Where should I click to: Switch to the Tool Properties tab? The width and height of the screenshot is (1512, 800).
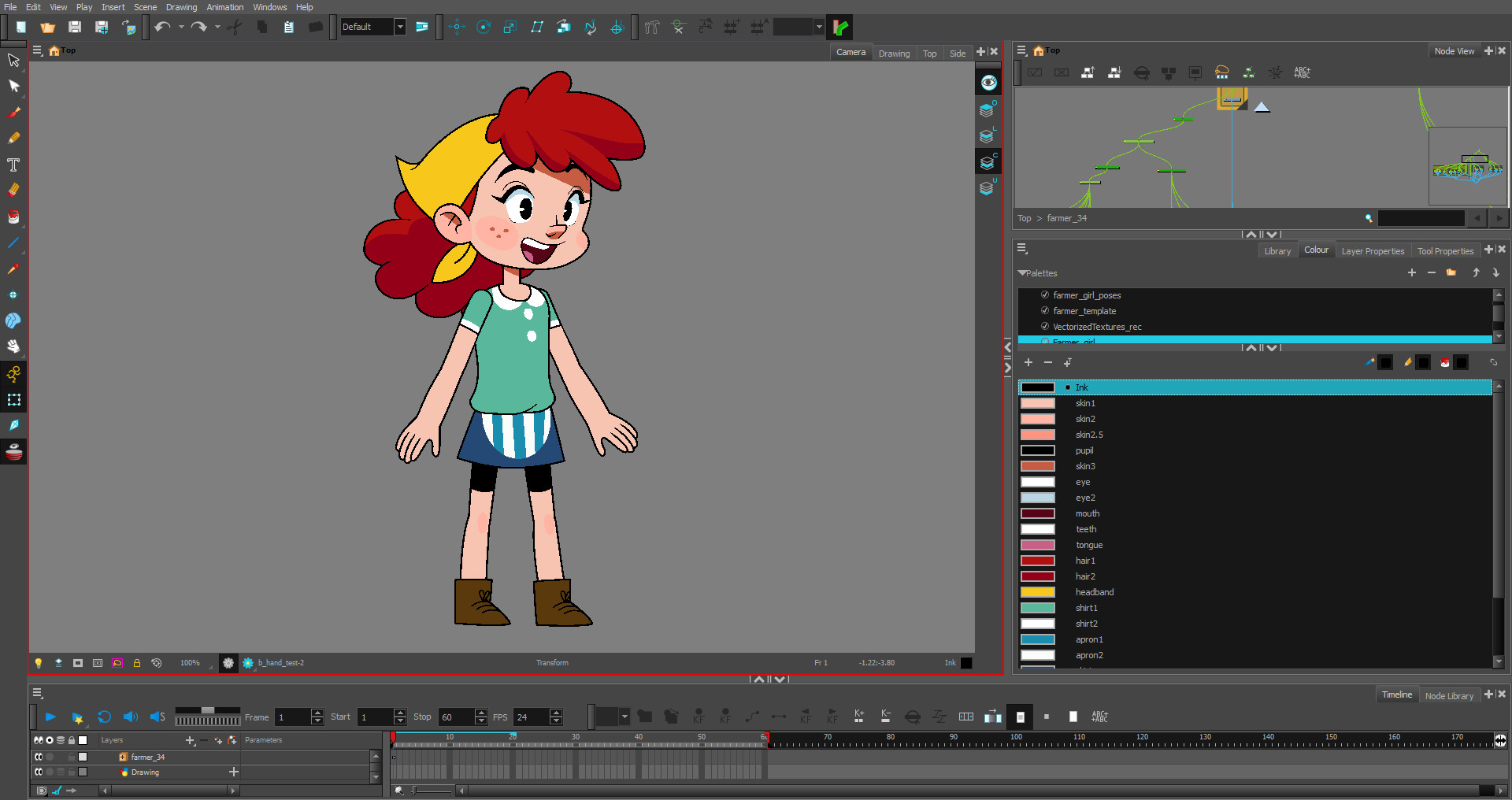(1445, 251)
